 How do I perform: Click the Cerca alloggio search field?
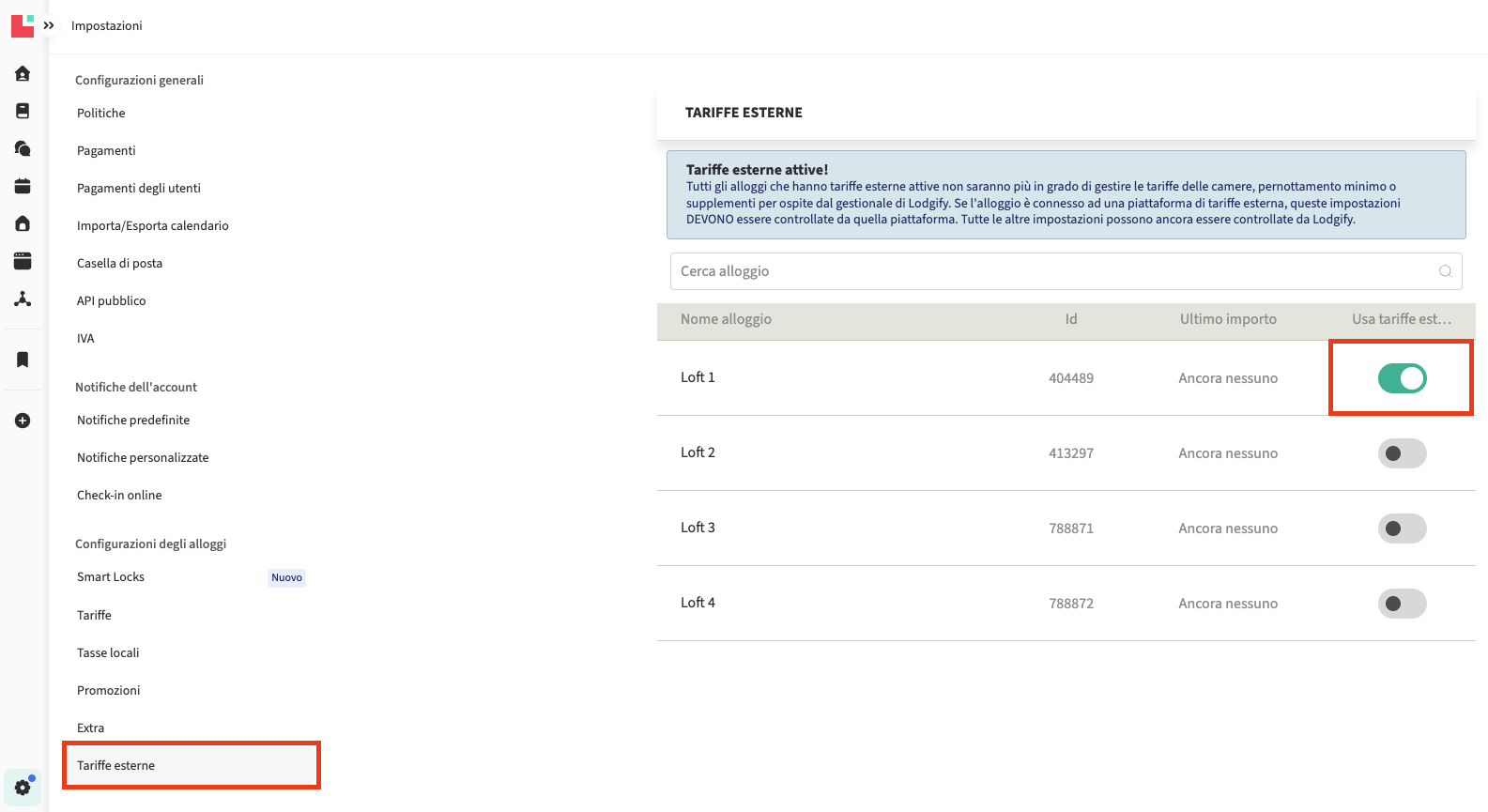click(1051, 271)
